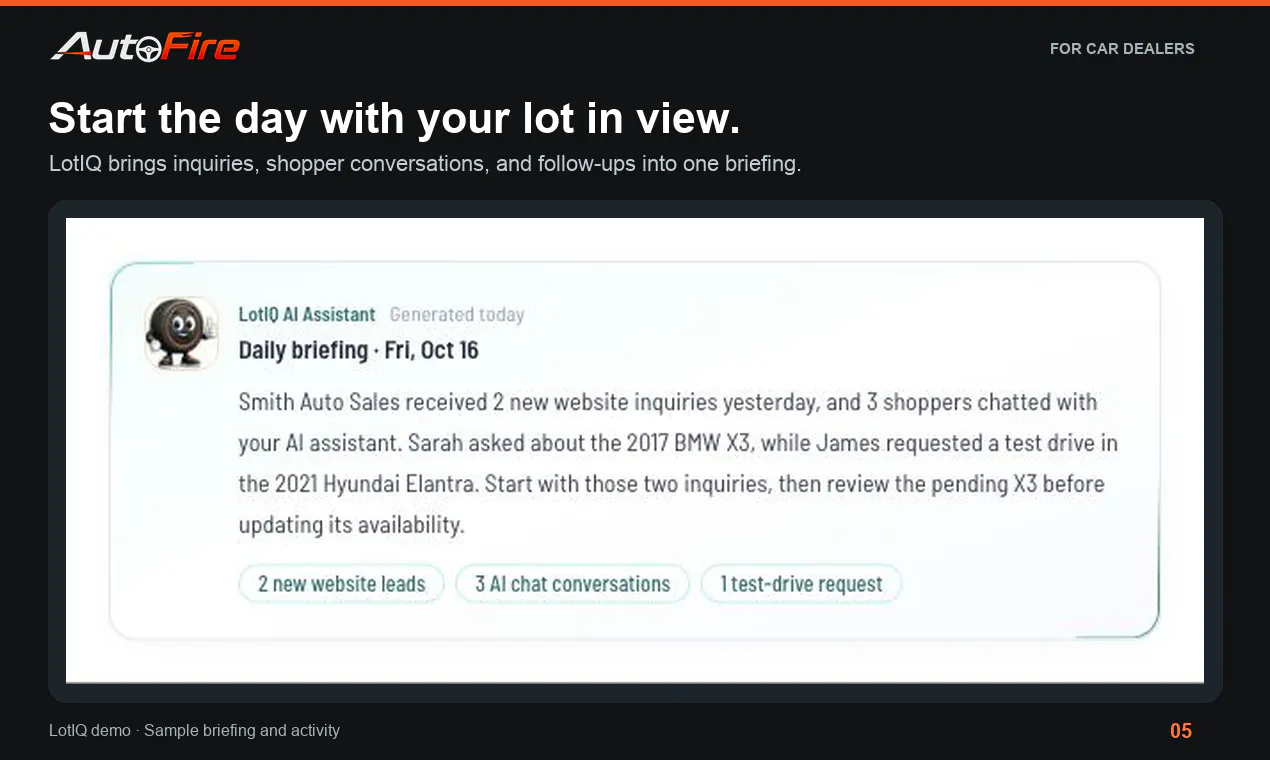Viewport: 1270px width, 760px height.
Task: Click the 'Generated today' timestamp
Action: coord(457,314)
